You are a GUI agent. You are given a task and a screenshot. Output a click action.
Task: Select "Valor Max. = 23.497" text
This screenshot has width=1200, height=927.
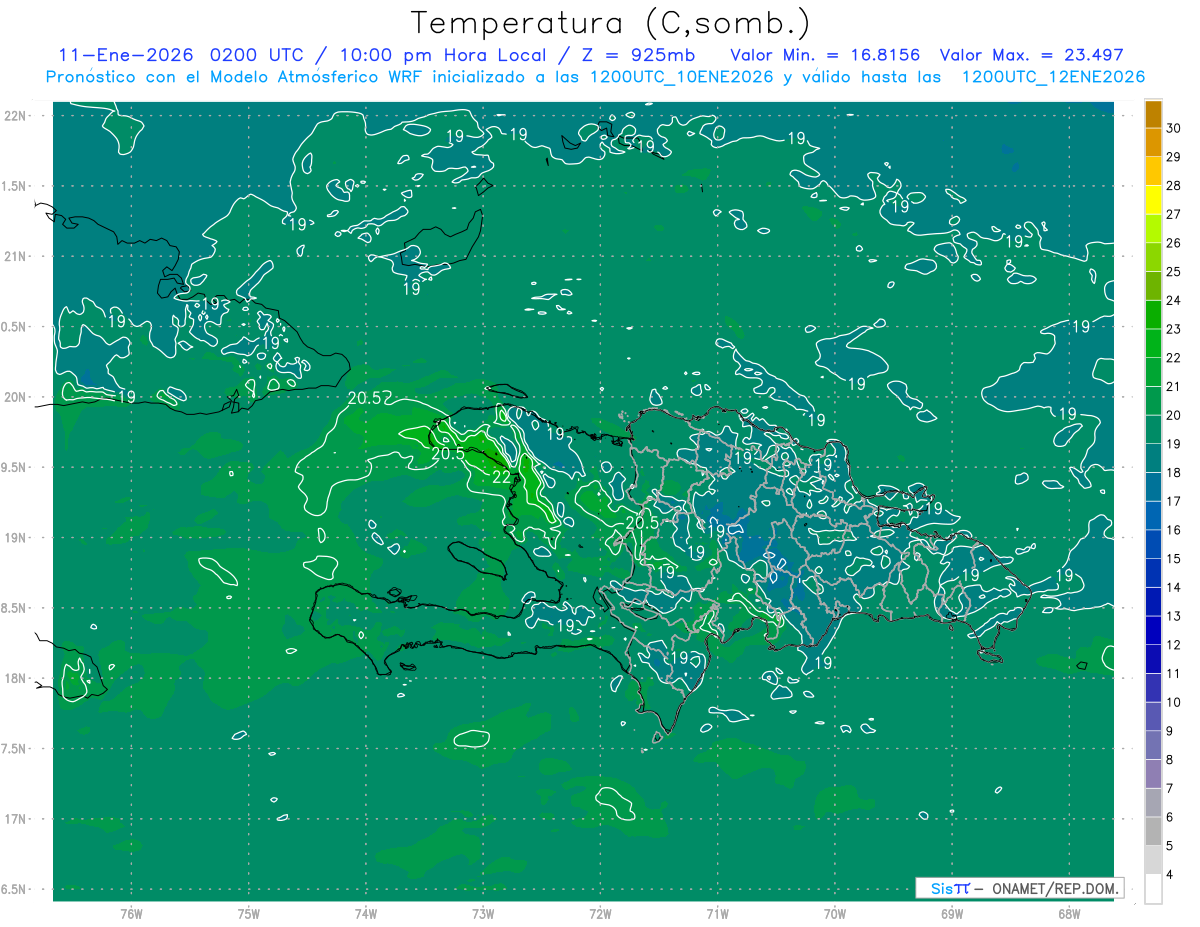point(1032,55)
